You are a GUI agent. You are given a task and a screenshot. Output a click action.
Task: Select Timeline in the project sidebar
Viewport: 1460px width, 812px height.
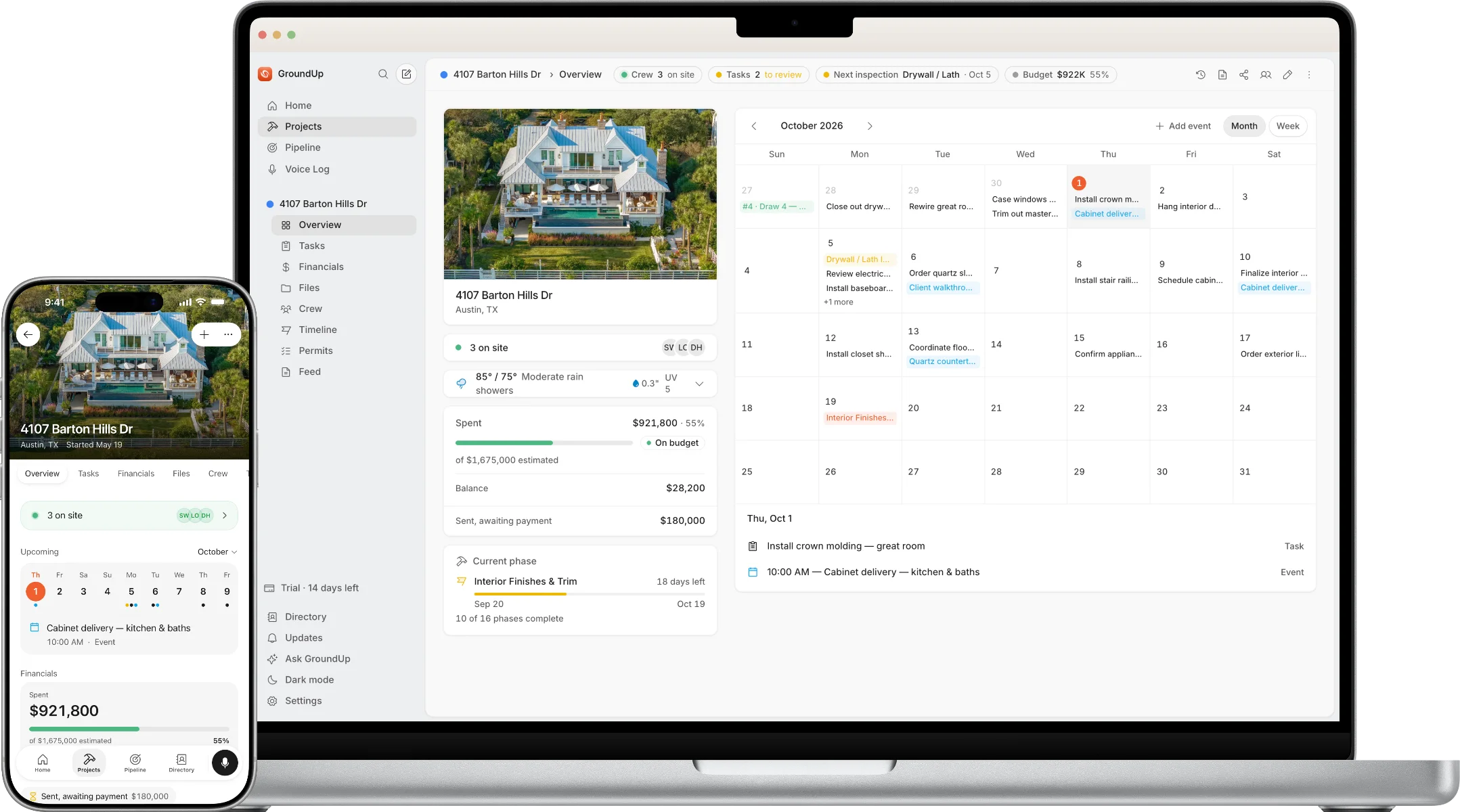[344, 330]
